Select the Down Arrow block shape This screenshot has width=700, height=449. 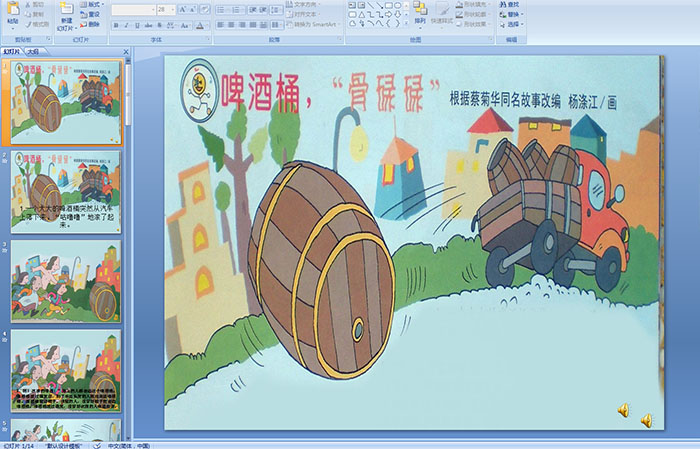click(x=398, y=14)
